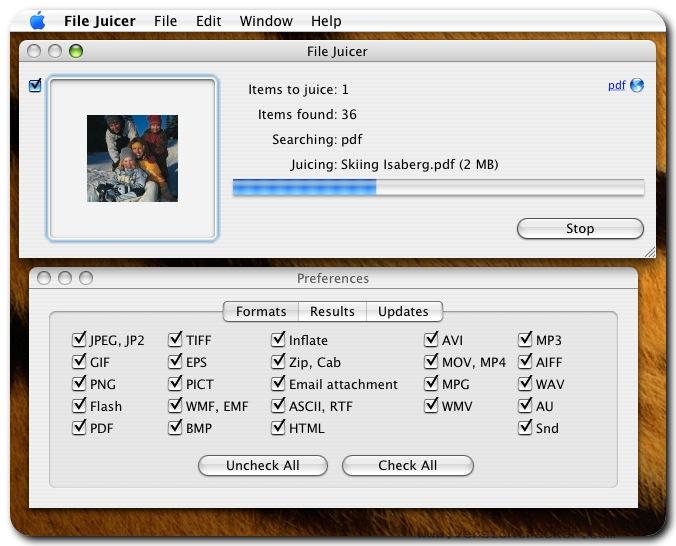Toggle the WMV checkbox
676x546 pixels.
[x=431, y=405]
